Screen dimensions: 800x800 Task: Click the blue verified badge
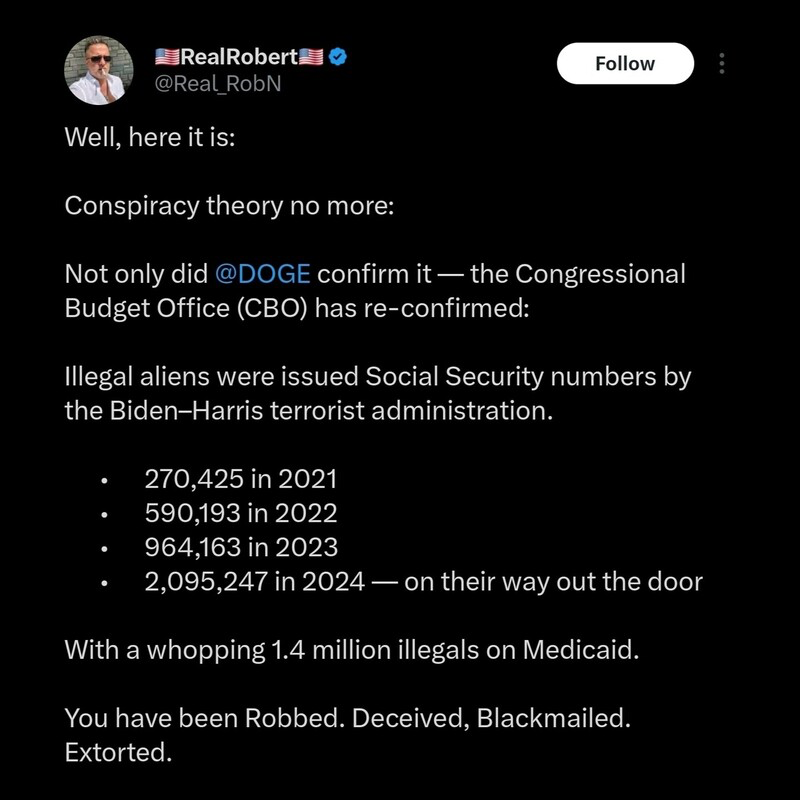339,57
